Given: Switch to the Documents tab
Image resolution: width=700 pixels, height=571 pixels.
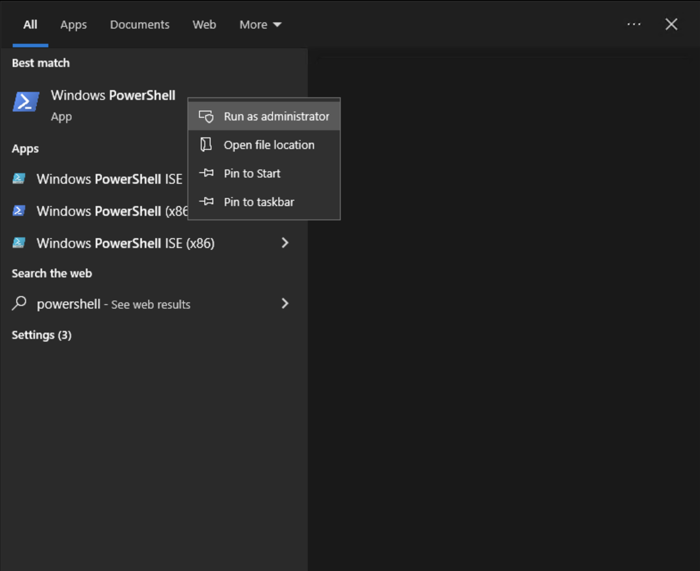Looking at the screenshot, I should (x=139, y=24).
